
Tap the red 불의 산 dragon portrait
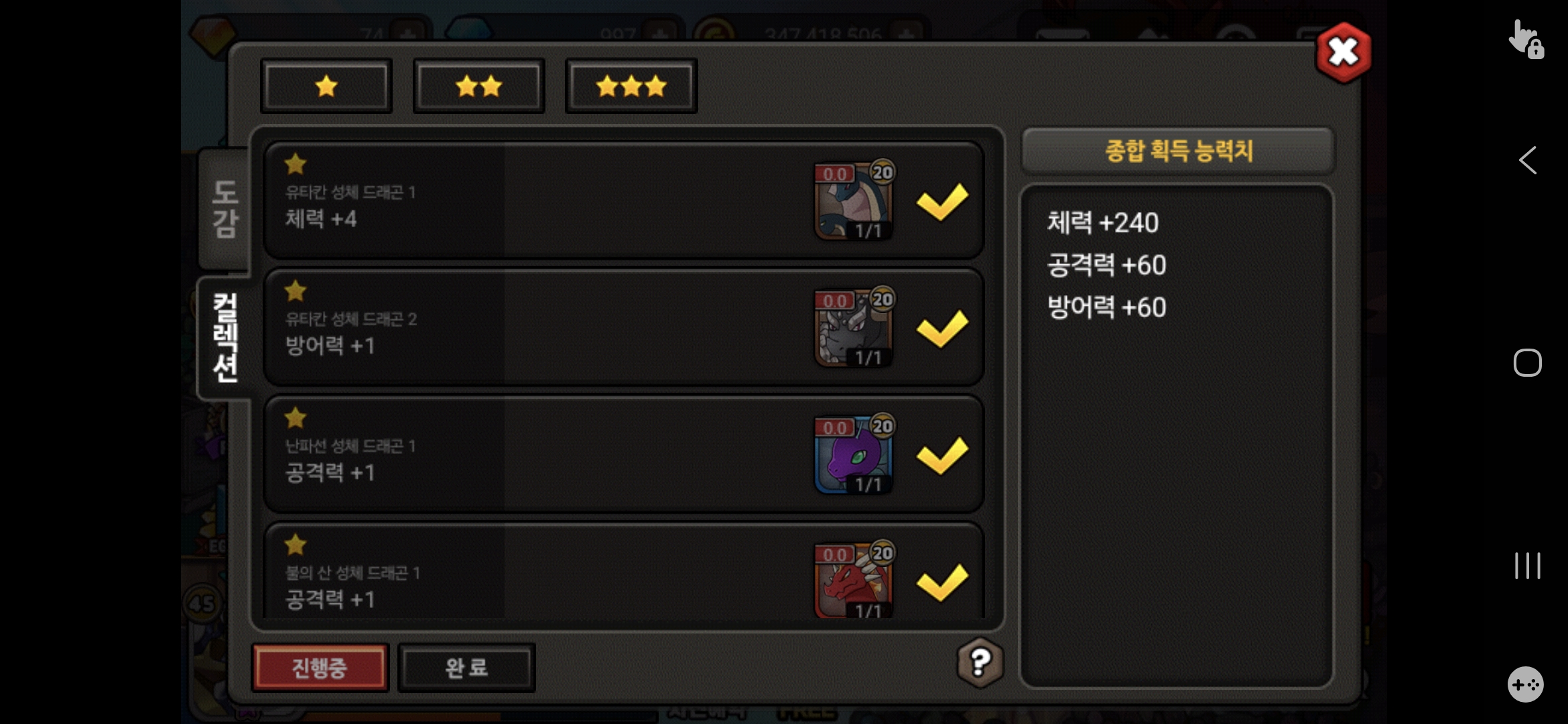[854, 579]
